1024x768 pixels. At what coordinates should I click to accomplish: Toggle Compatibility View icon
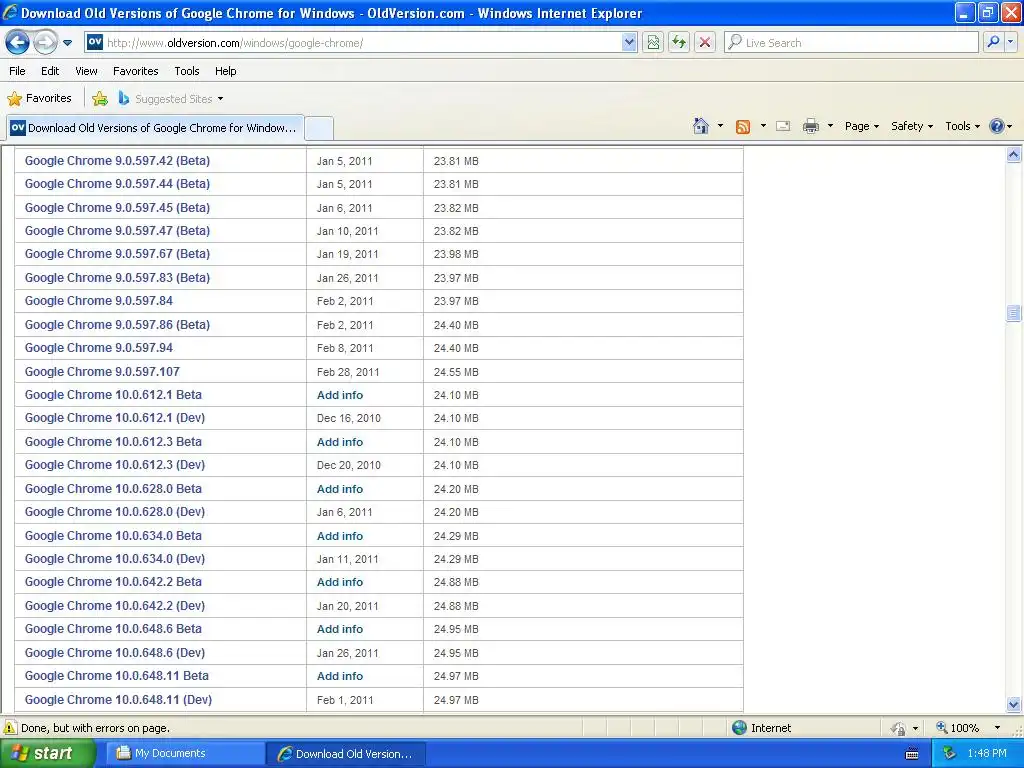tap(653, 43)
